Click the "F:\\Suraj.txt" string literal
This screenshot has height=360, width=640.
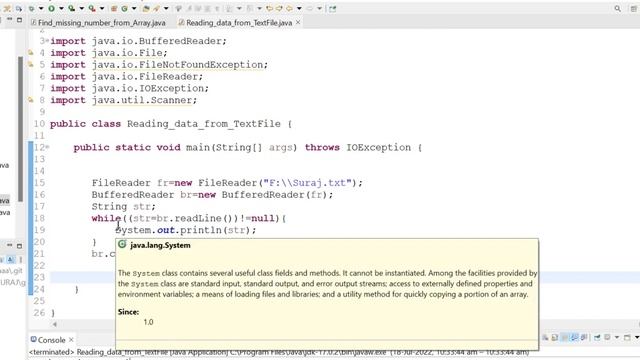point(307,182)
